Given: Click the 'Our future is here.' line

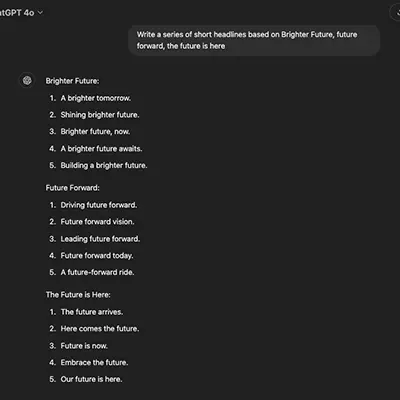Looking at the screenshot, I should coord(91,379).
